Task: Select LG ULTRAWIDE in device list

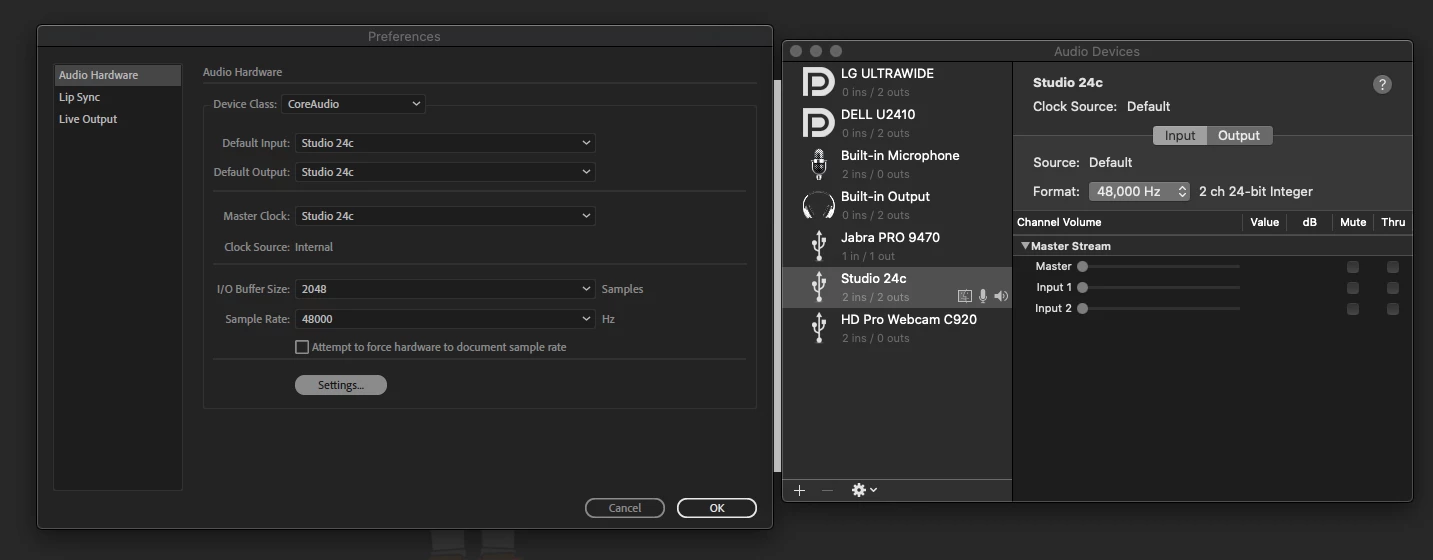Action: 897,82
